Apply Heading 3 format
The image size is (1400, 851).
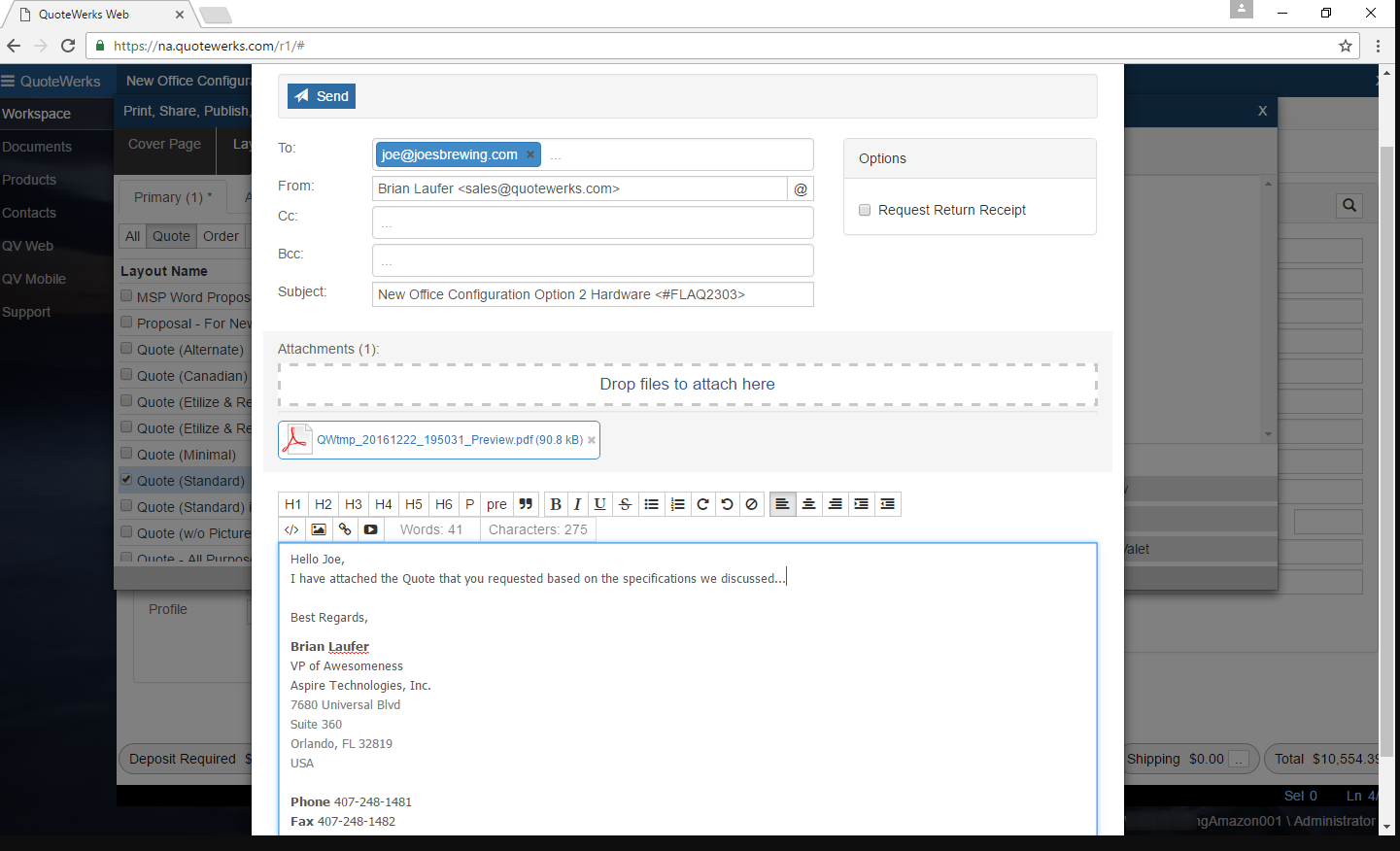[354, 504]
